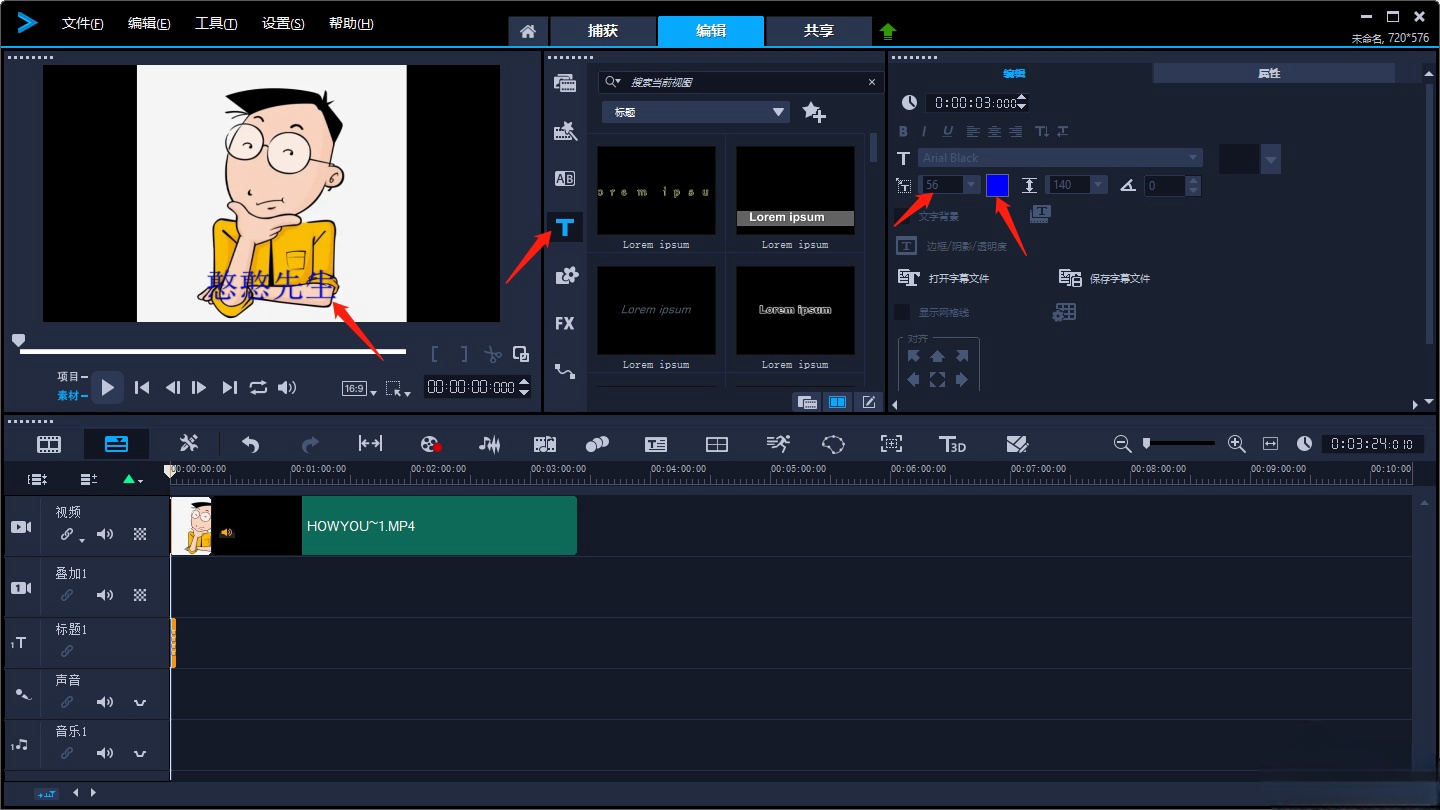
Task: Click the undo arrow in timeline toolbar
Action: tap(250, 444)
